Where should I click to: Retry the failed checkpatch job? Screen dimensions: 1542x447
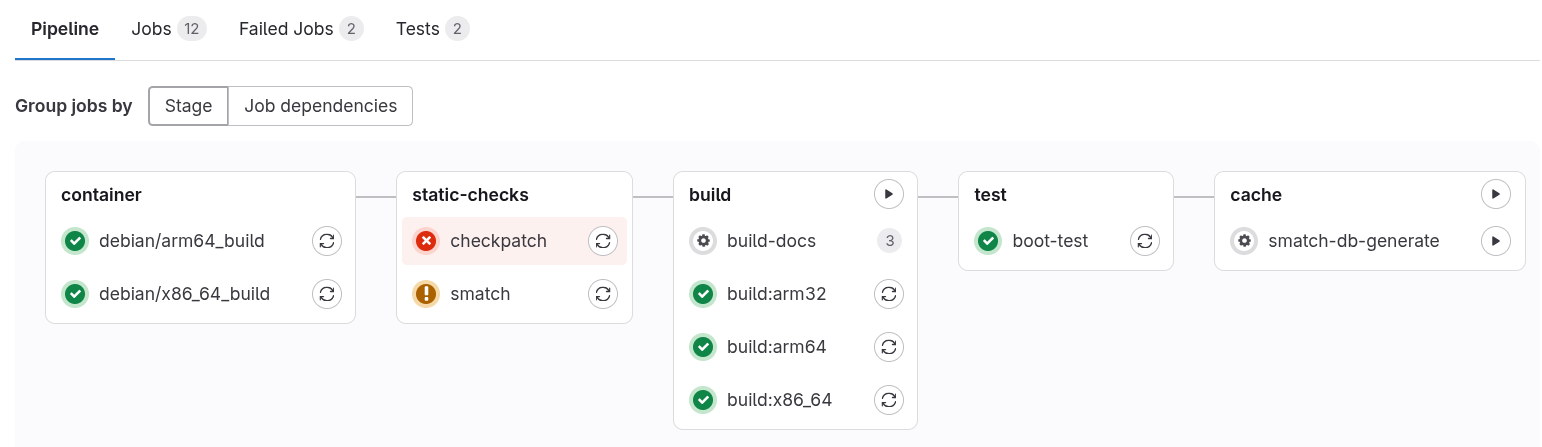[602, 241]
